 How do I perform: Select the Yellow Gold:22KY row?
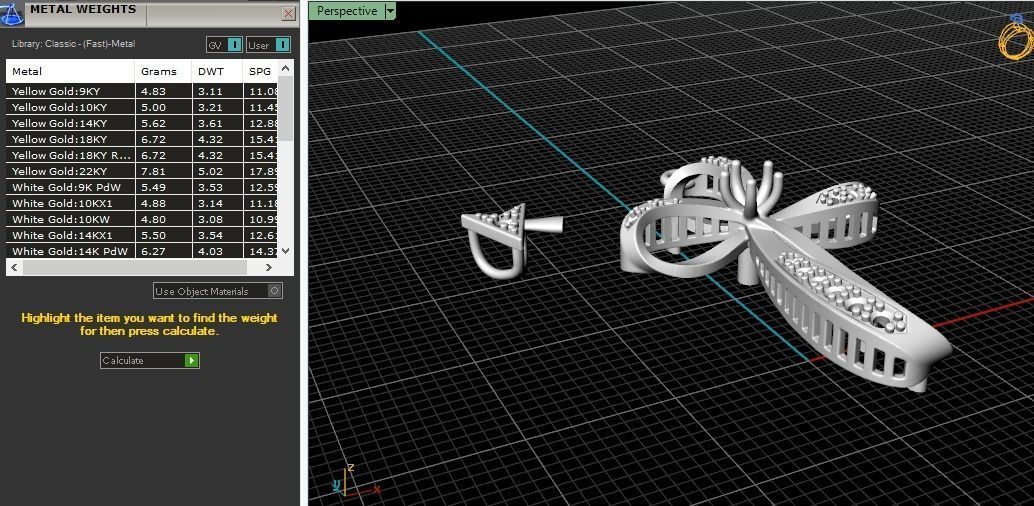coord(142,171)
